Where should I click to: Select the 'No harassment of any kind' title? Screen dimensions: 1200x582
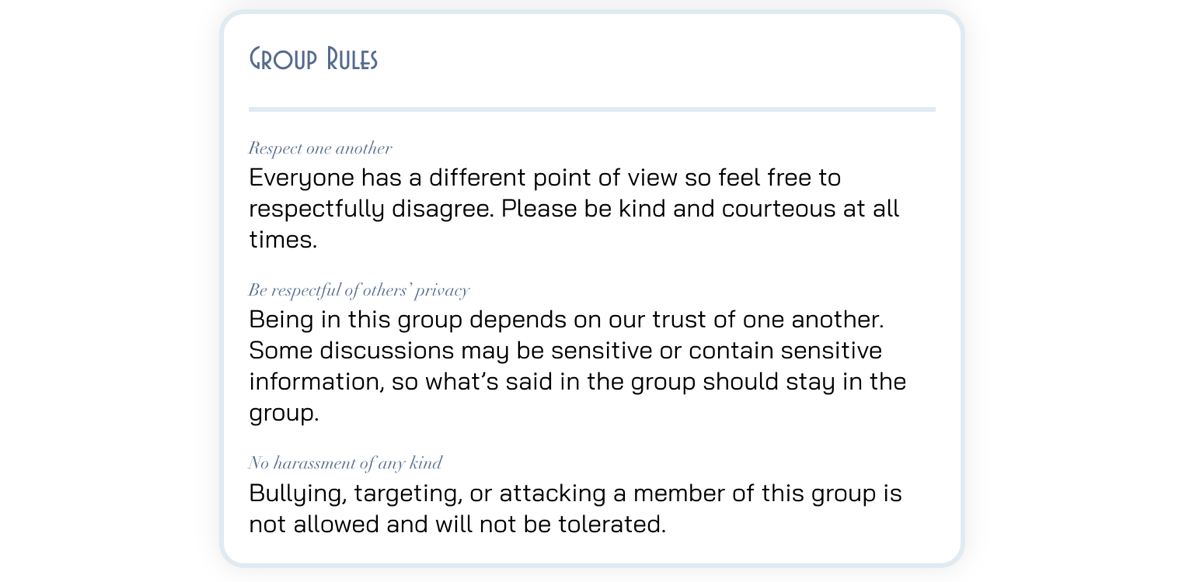(345, 463)
